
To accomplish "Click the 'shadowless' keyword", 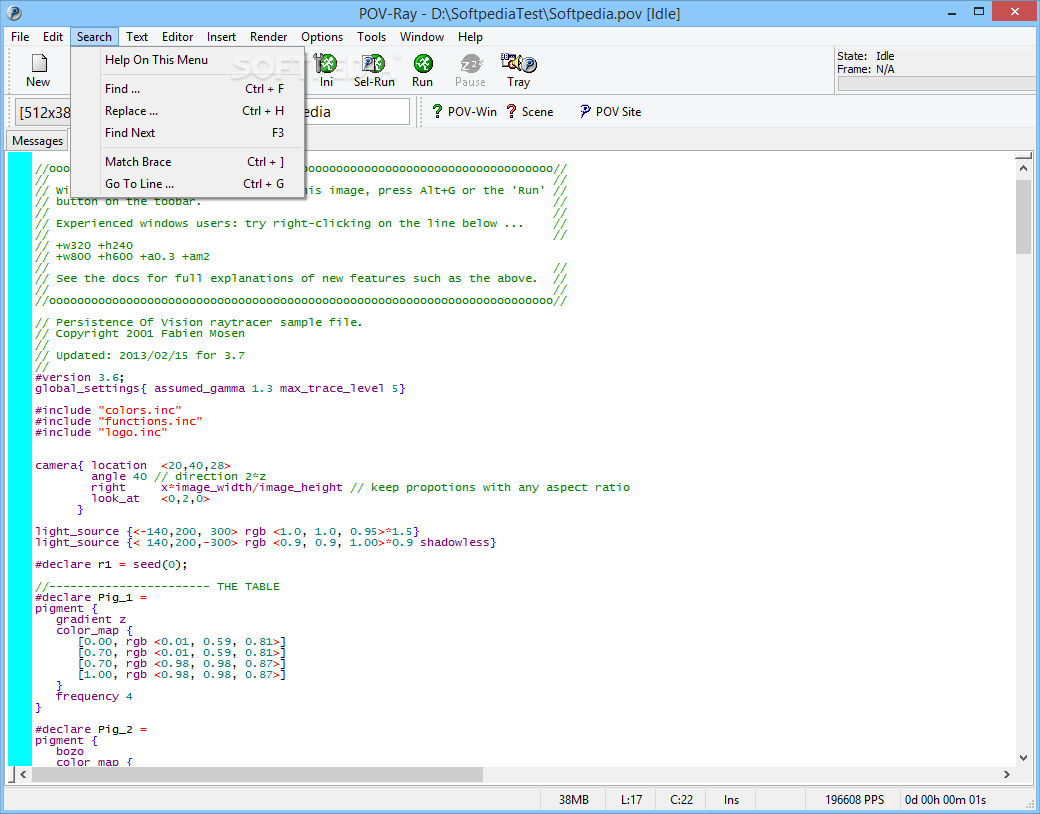I will 454,542.
